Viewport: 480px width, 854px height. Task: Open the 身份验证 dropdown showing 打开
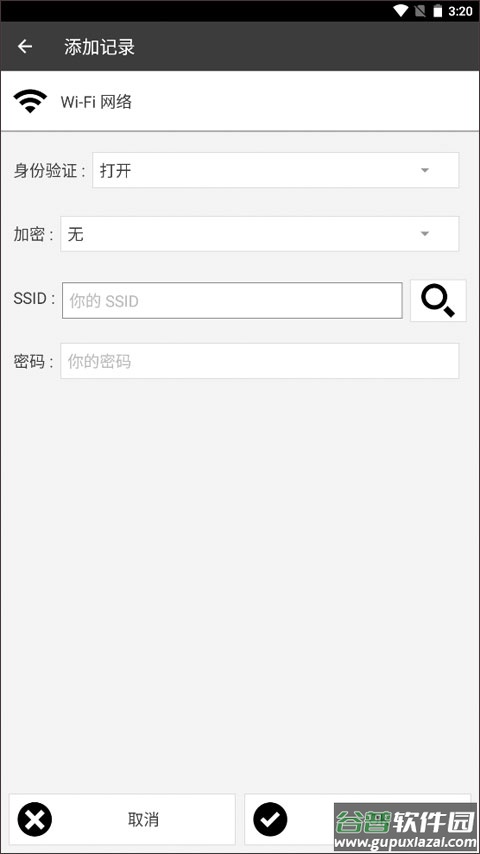[275, 170]
